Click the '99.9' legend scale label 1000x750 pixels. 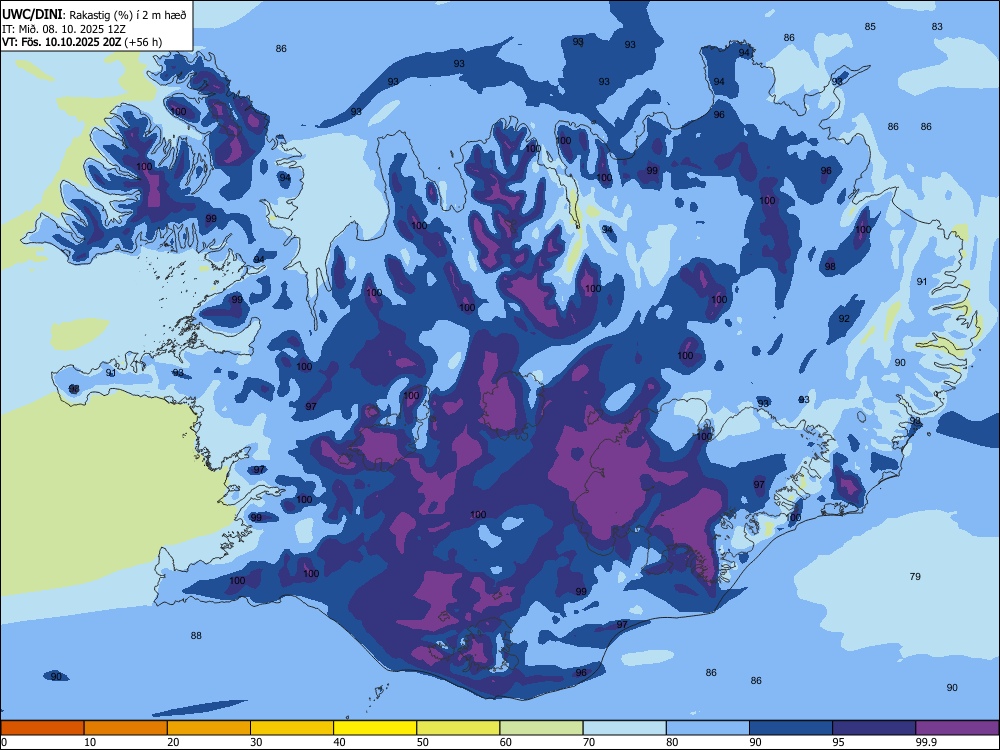(x=926, y=742)
